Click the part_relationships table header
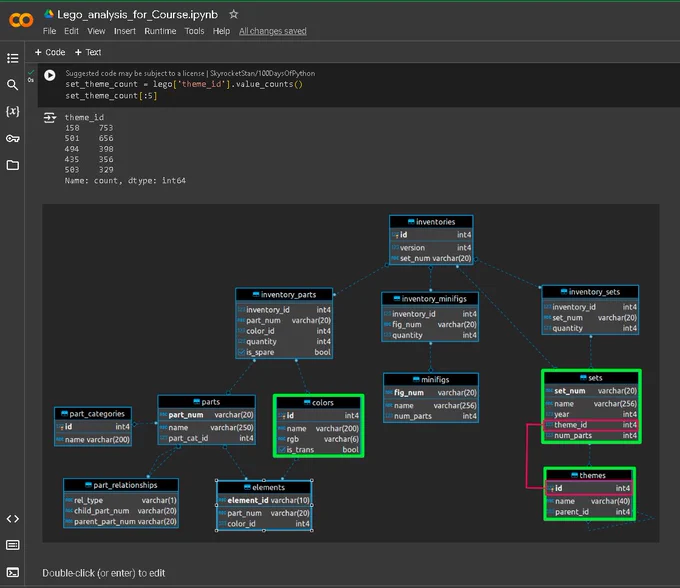680x588 pixels. 121,485
